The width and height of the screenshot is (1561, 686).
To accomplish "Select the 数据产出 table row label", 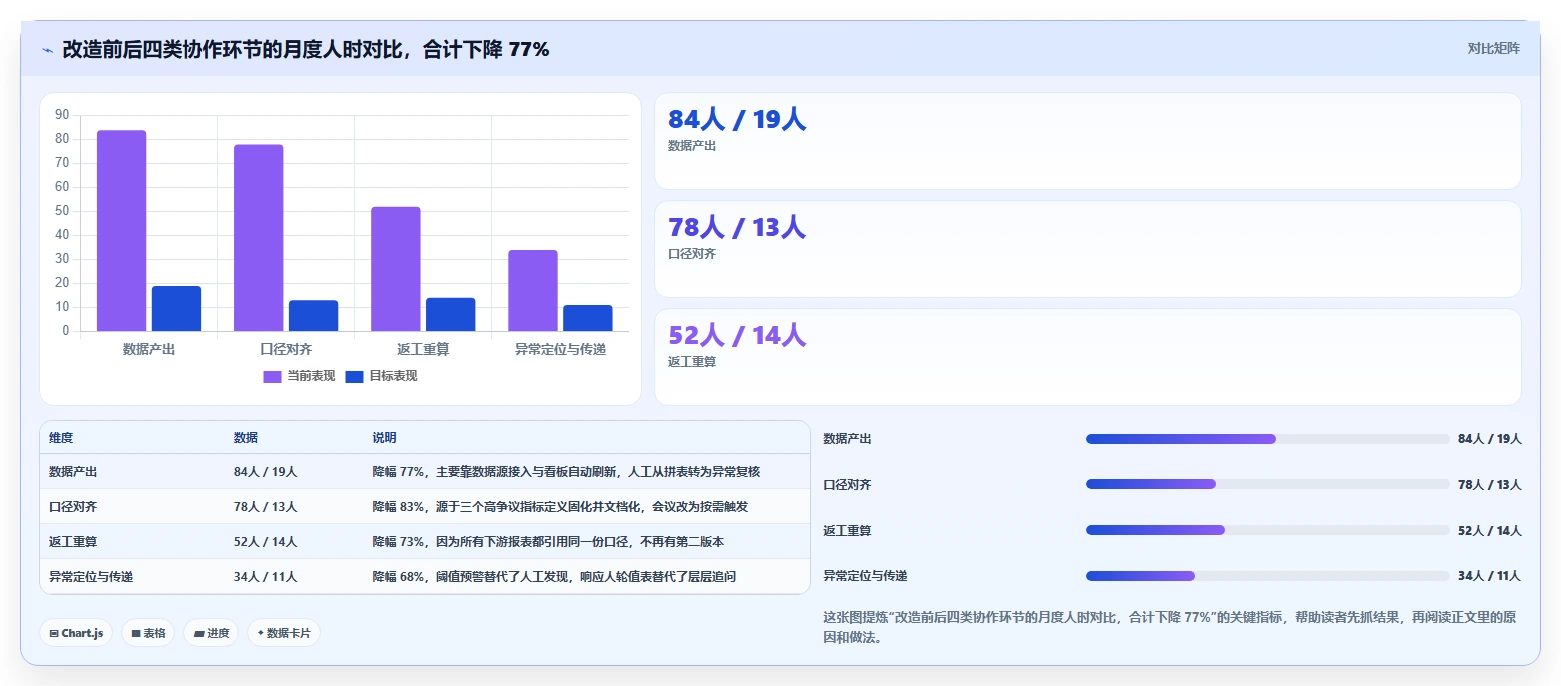I will click(x=73, y=472).
